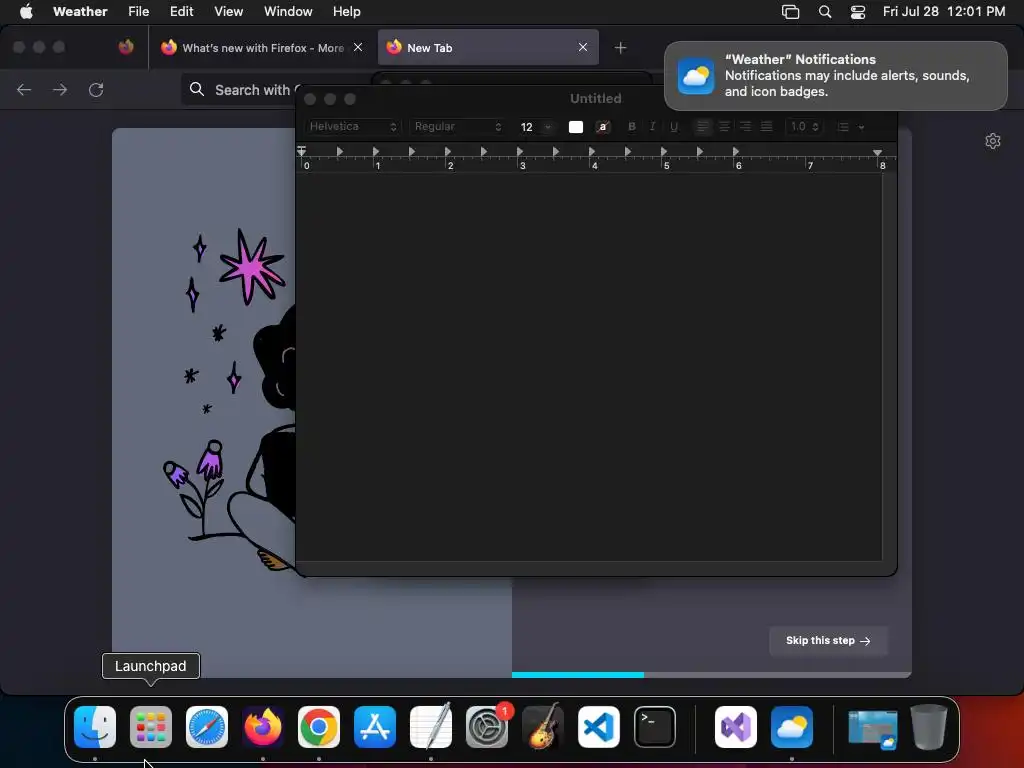Launch GarageBand from the dock

(543, 727)
